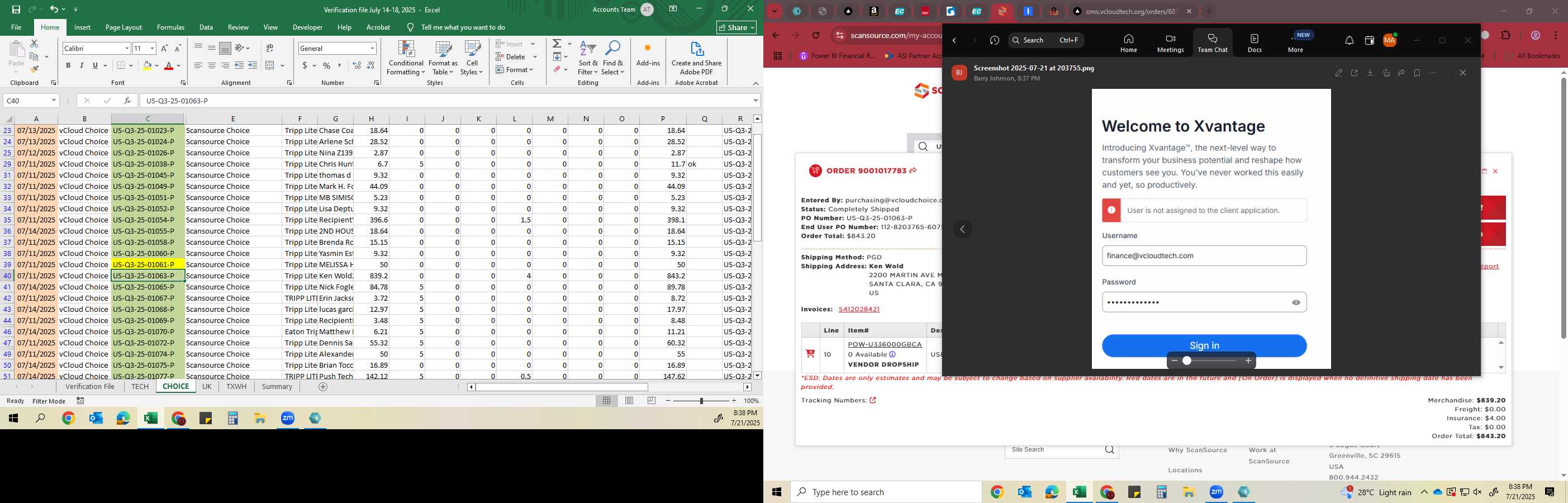
Task: Open the font size 11 dropdown
Action: pos(152,48)
